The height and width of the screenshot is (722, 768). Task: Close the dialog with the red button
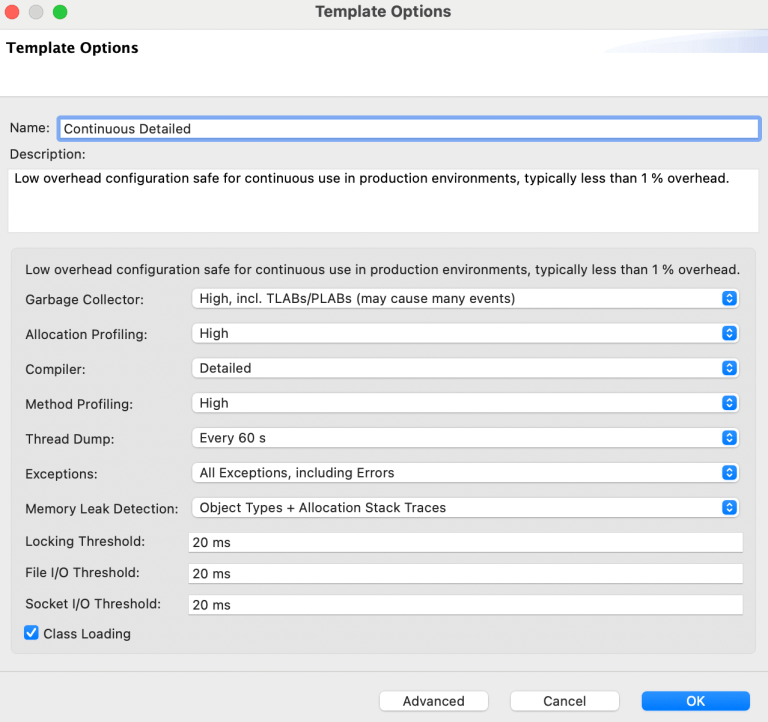(x=12, y=12)
